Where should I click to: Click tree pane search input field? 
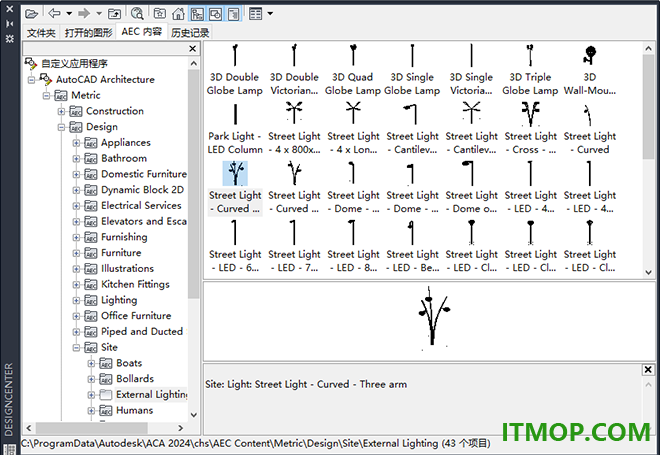click(x=105, y=49)
